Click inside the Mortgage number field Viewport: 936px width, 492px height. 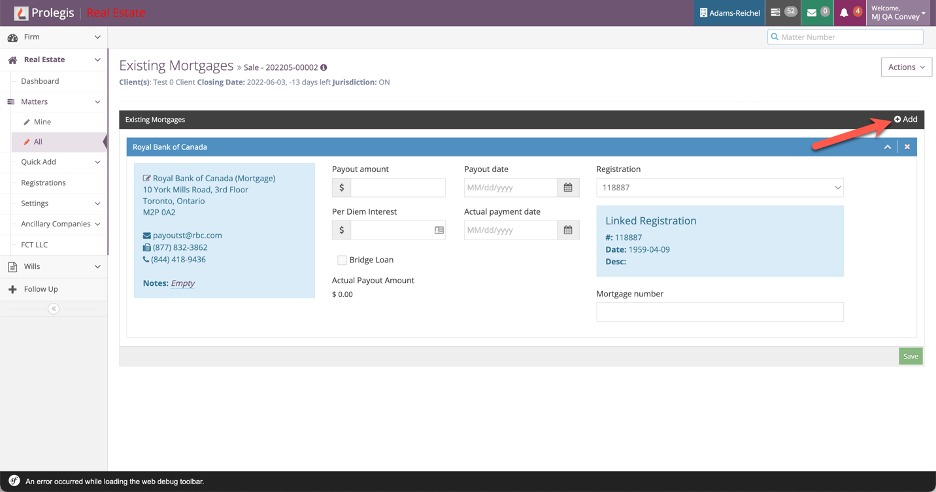pyautogui.click(x=719, y=312)
